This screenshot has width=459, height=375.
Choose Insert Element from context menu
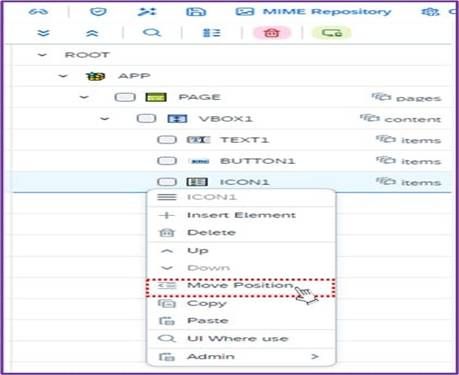[x=241, y=215]
